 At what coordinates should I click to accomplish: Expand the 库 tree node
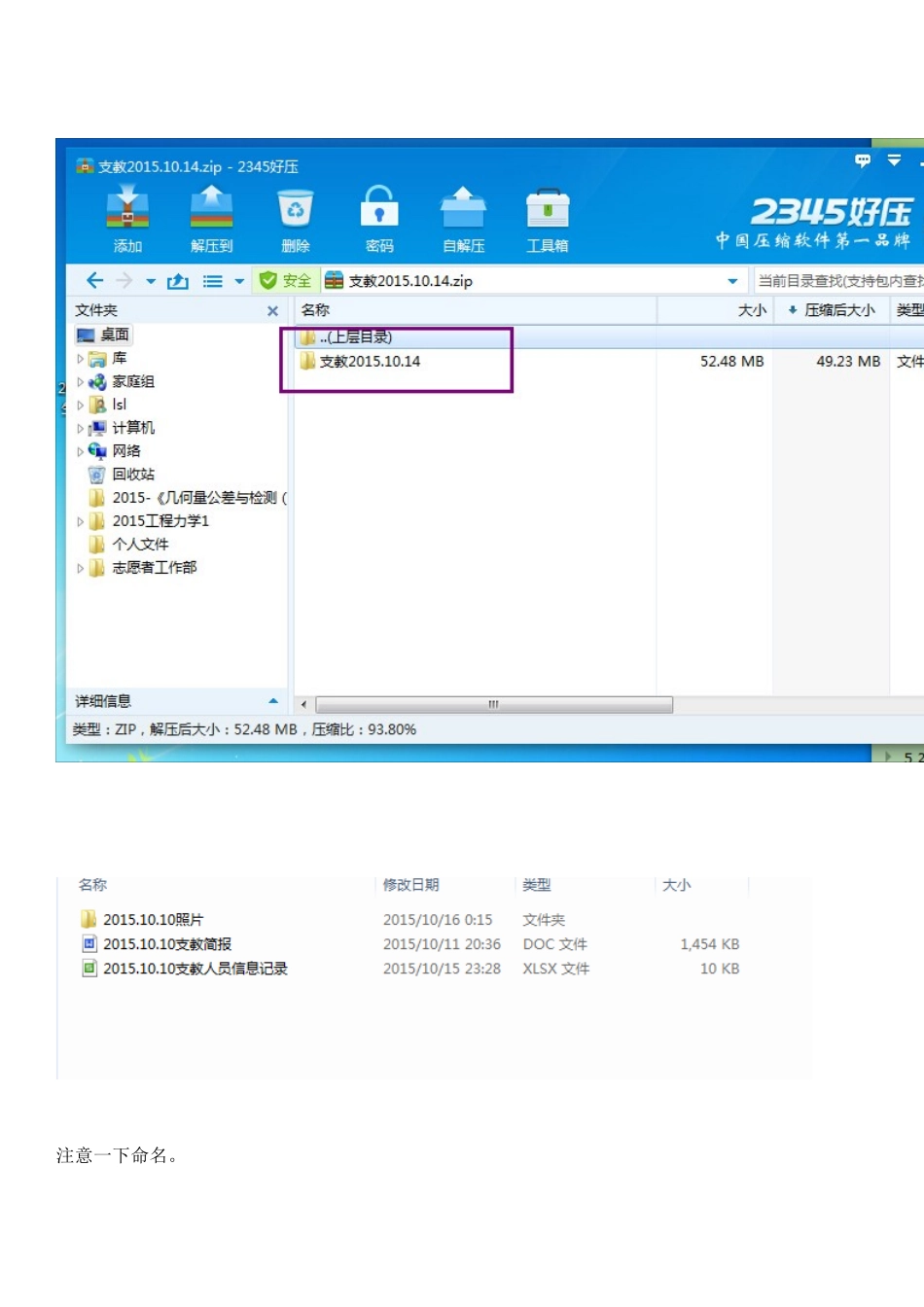tap(80, 359)
